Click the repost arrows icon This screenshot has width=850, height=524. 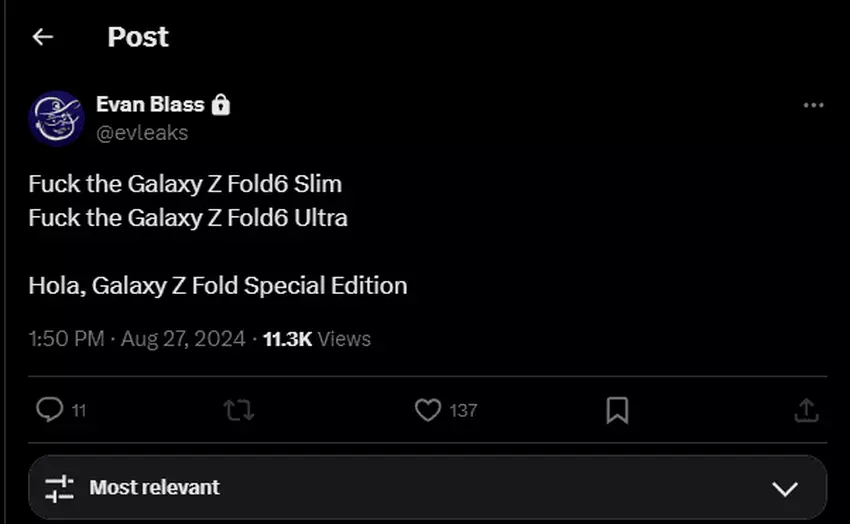238,410
